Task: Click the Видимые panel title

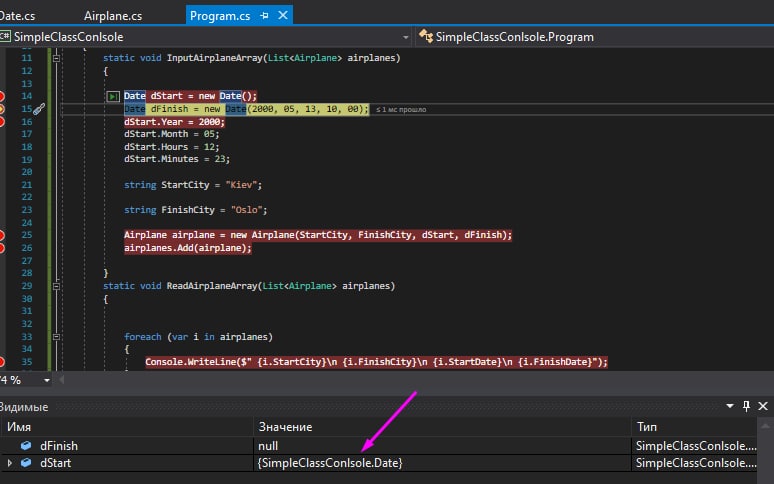Action: tap(24, 407)
